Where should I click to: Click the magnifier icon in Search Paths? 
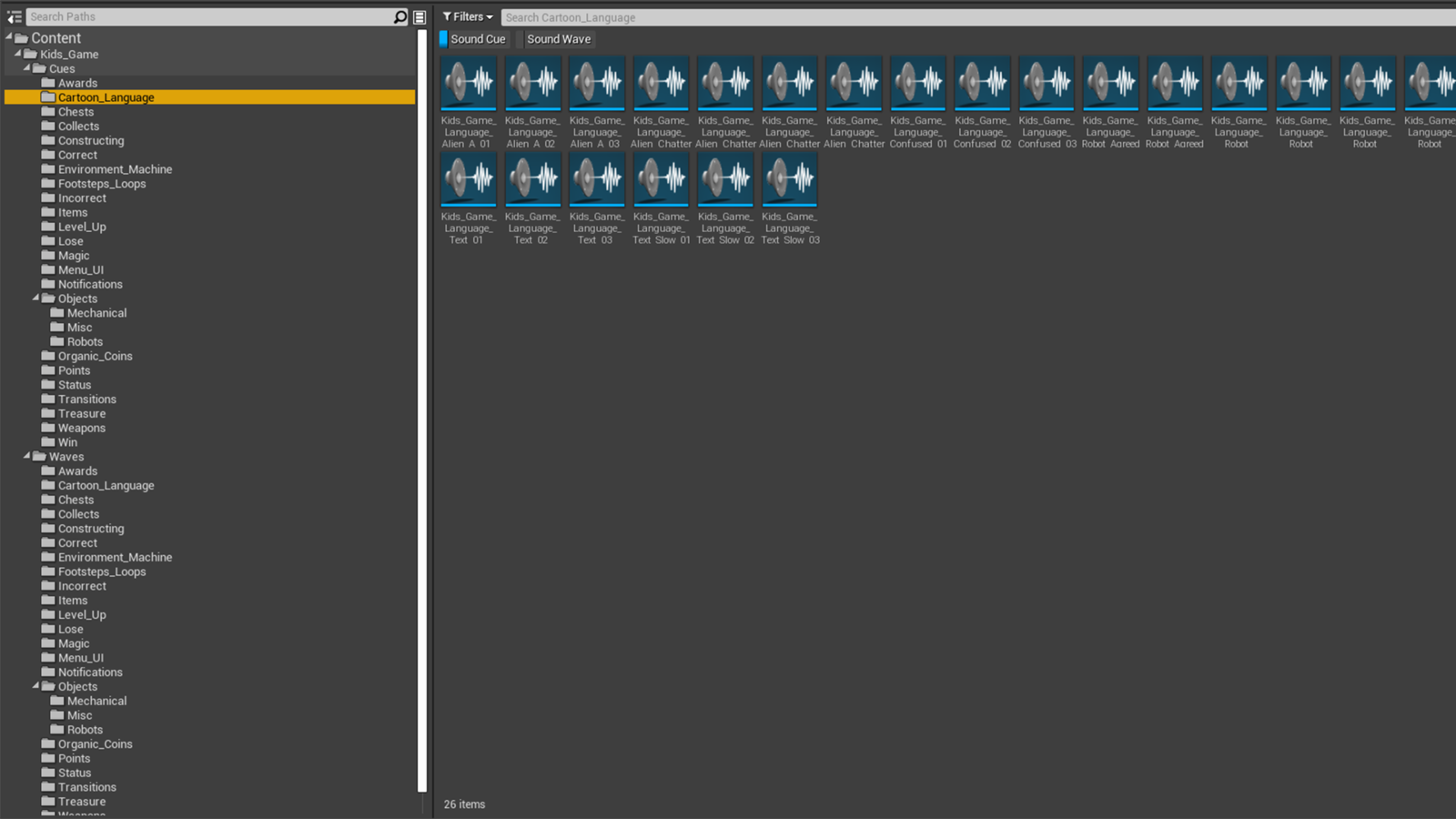pos(399,17)
